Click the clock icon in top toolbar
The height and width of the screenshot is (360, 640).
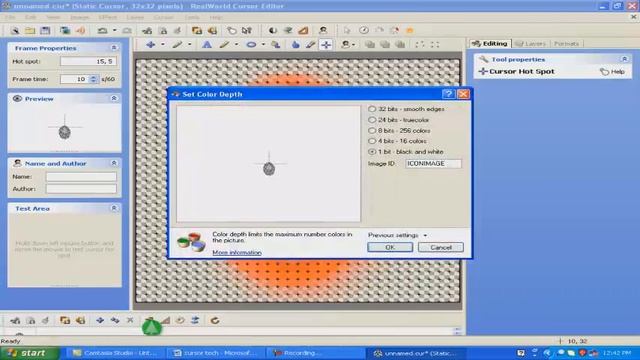coord(364,31)
